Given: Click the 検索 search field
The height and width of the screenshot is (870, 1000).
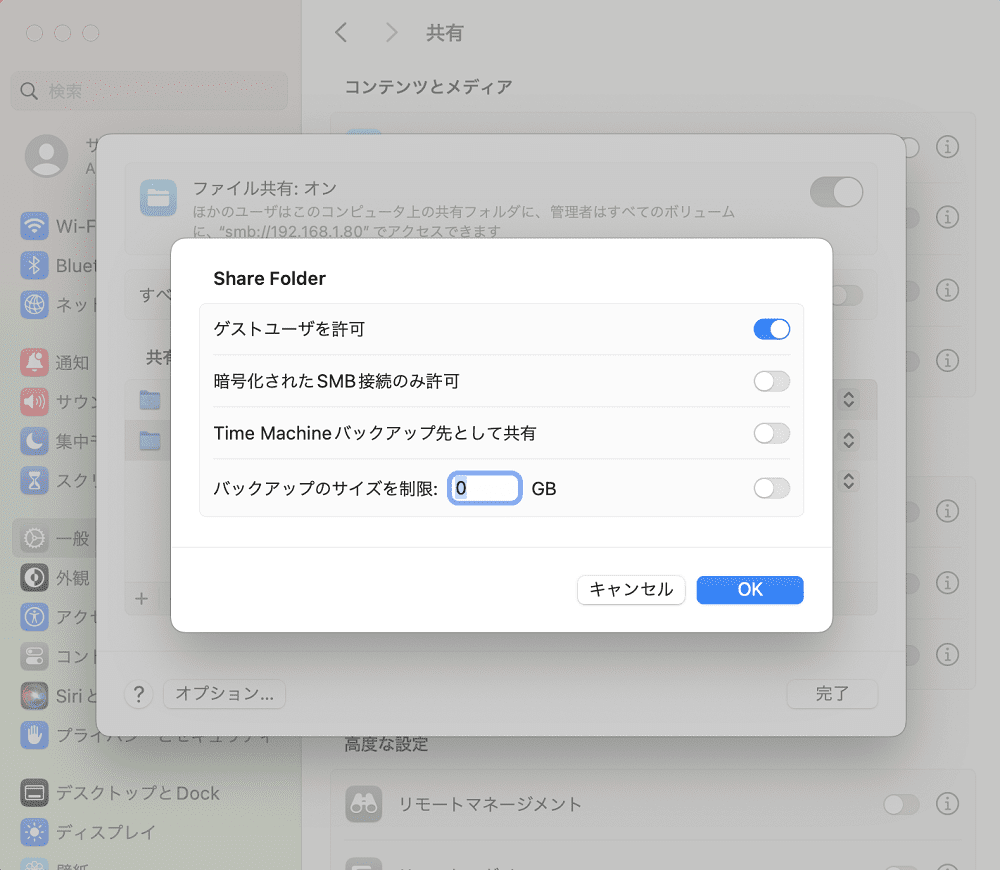Looking at the screenshot, I should click(x=149, y=91).
